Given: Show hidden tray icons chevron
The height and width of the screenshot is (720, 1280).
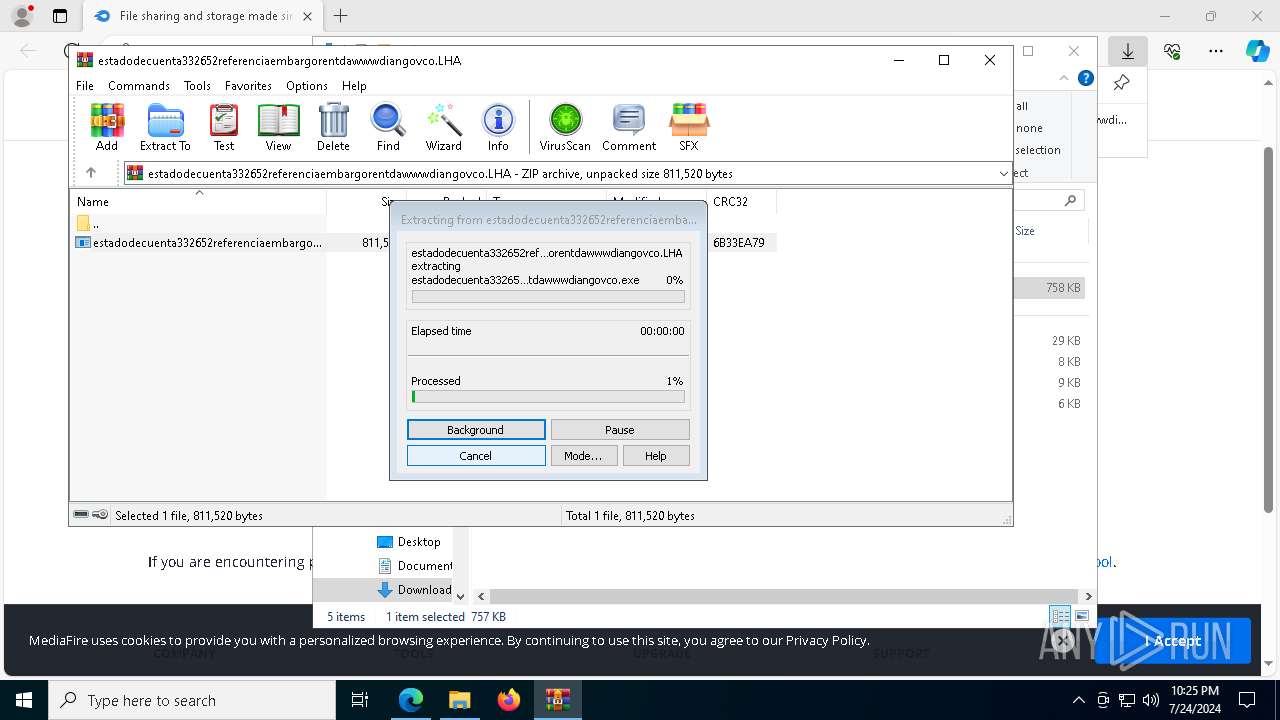Looking at the screenshot, I should click(x=1078, y=700).
